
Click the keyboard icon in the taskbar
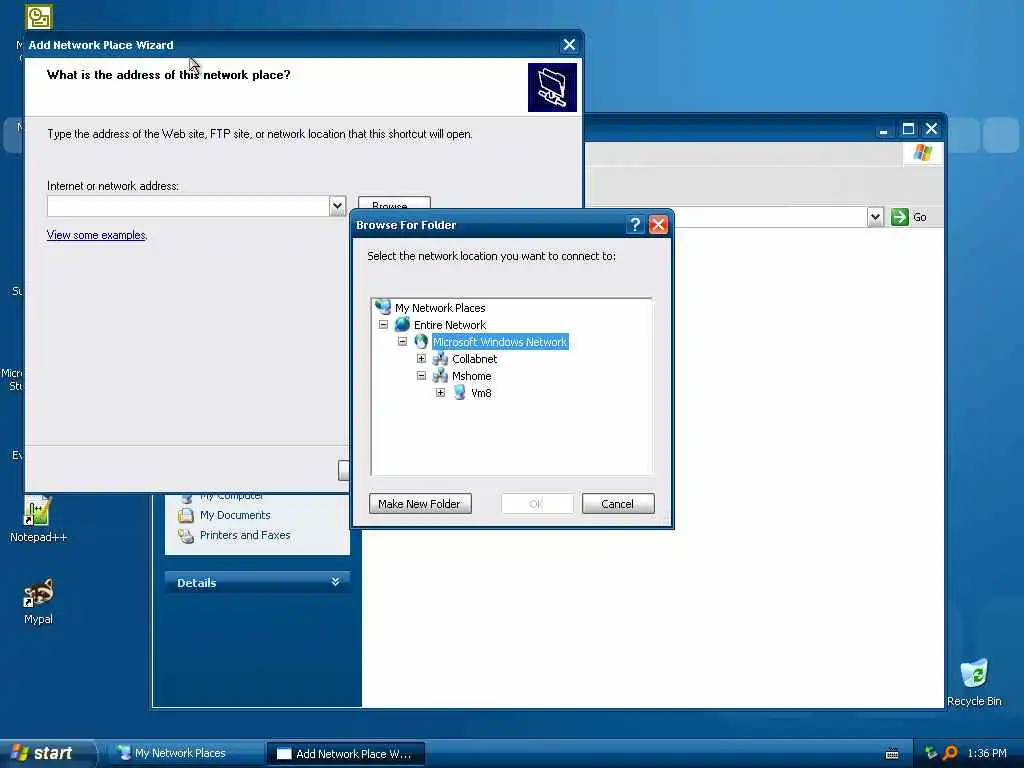892,754
